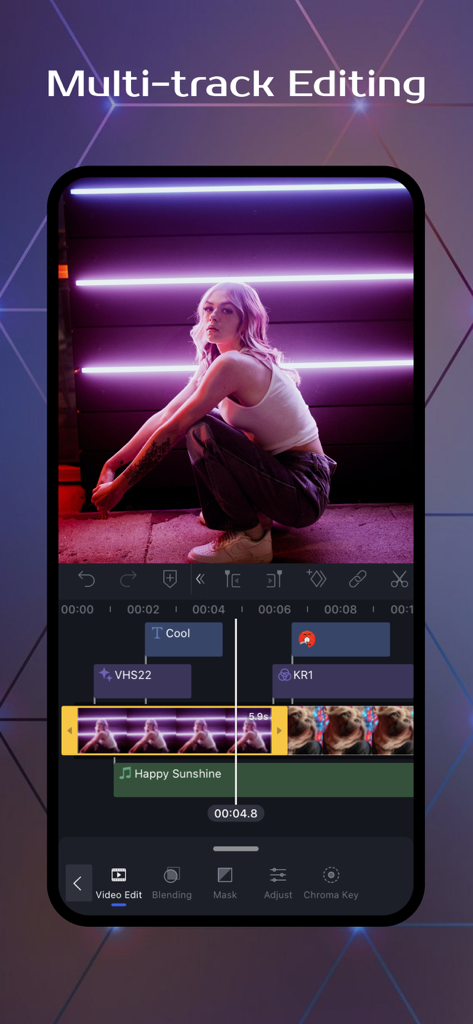Tap the sparkle icon on VHS22 clip

pos(105,675)
